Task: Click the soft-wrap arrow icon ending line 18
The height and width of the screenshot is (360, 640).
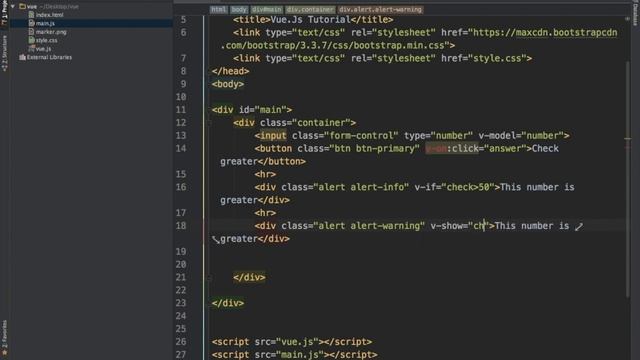Action: pos(579,227)
